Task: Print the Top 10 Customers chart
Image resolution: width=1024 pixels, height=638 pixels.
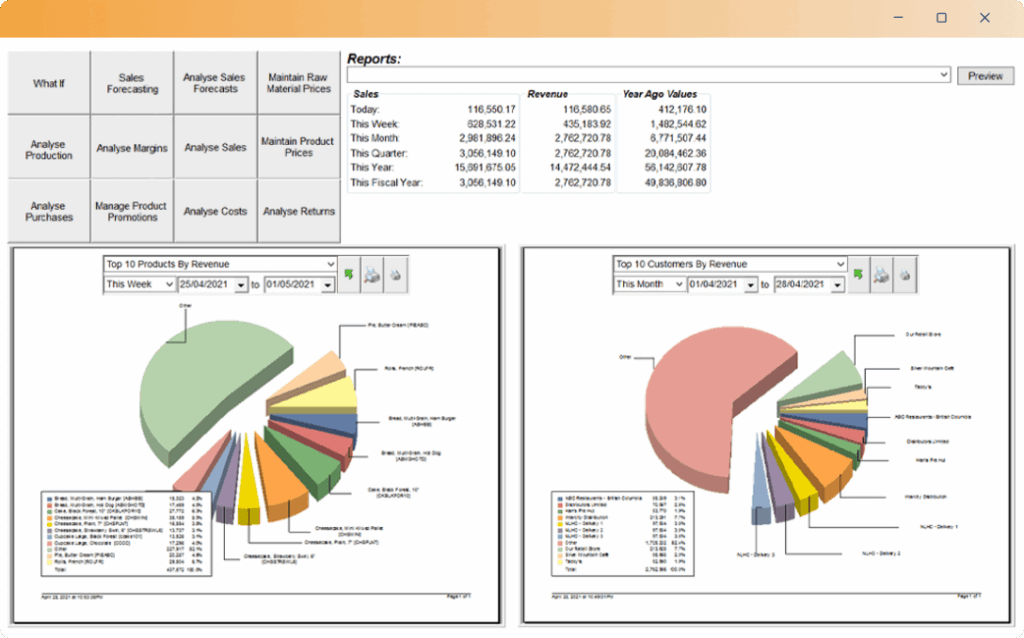Action: [x=904, y=275]
